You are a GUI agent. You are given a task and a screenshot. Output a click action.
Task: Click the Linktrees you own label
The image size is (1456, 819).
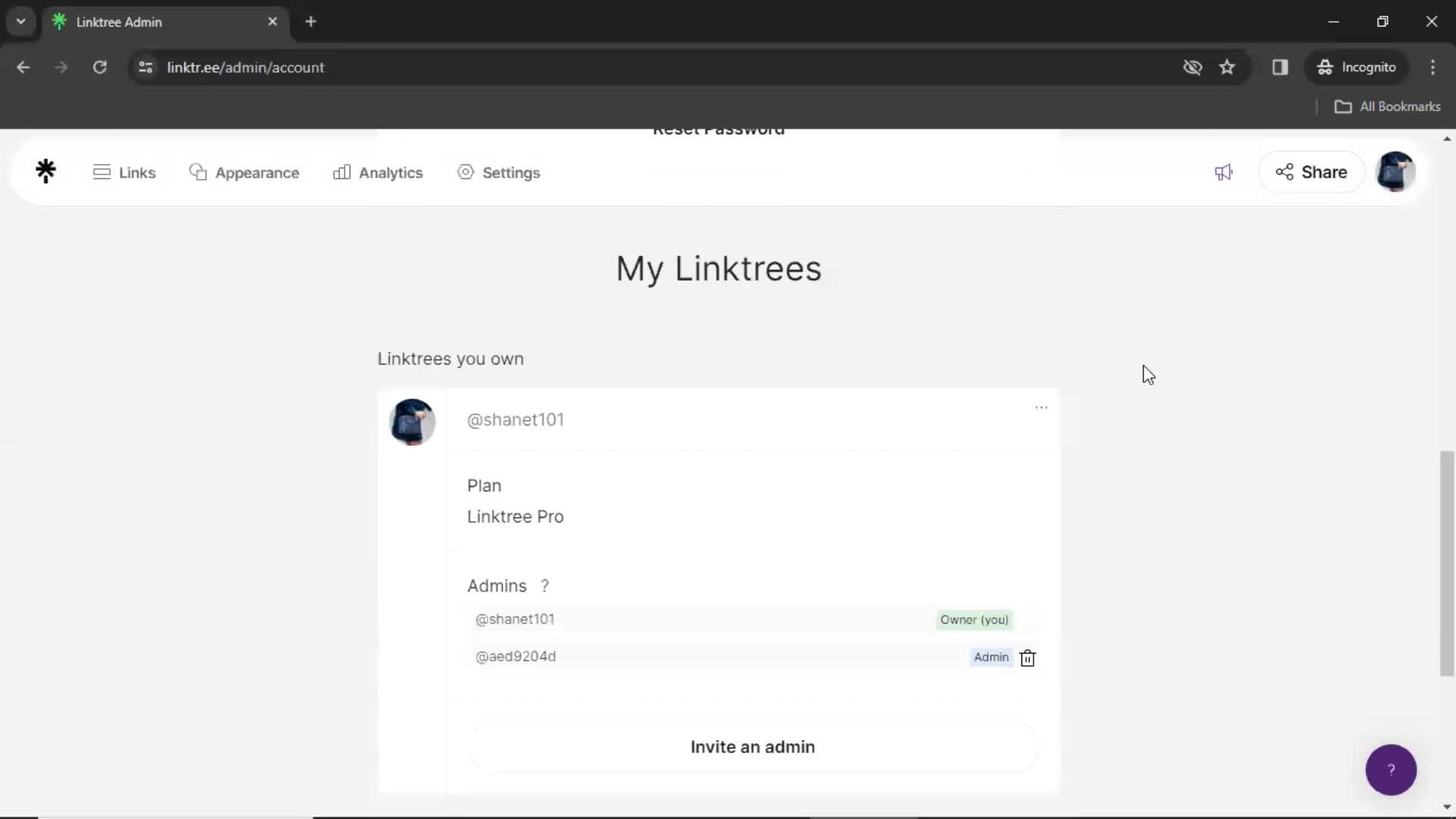(450, 359)
